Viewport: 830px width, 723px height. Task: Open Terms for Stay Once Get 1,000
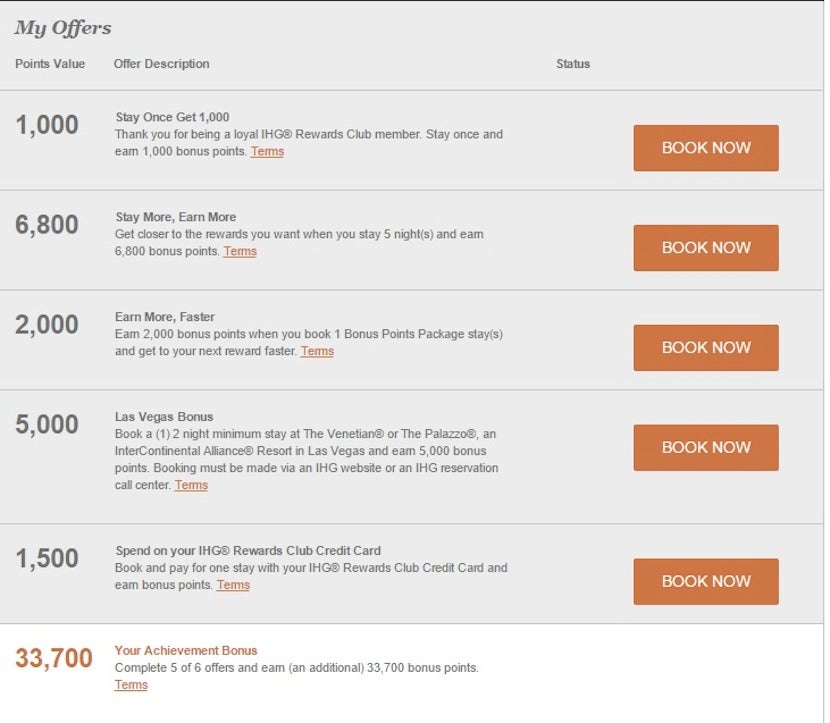click(267, 152)
